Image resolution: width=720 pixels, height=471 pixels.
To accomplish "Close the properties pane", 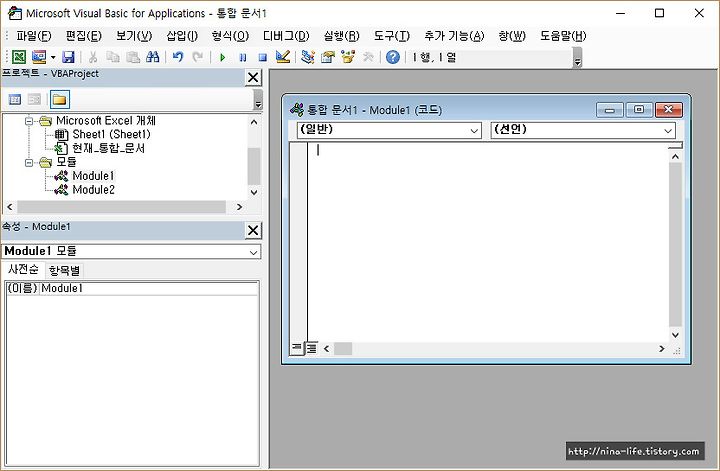I will pyautogui.click(x=253, y=230).
